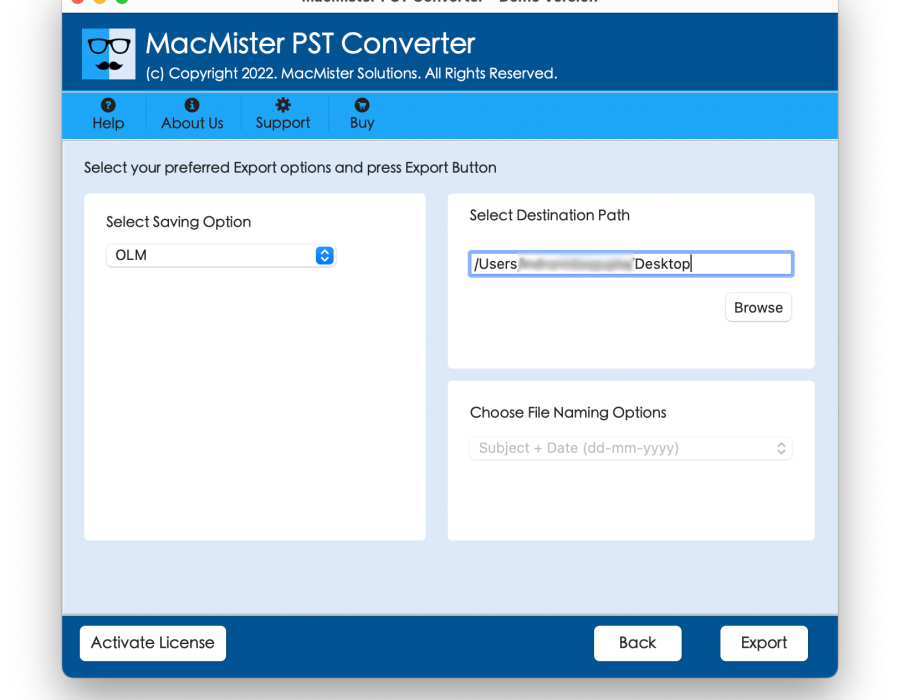Go back using the Back button
Viewport: 900px width, 700px height.
click(637, 643)
